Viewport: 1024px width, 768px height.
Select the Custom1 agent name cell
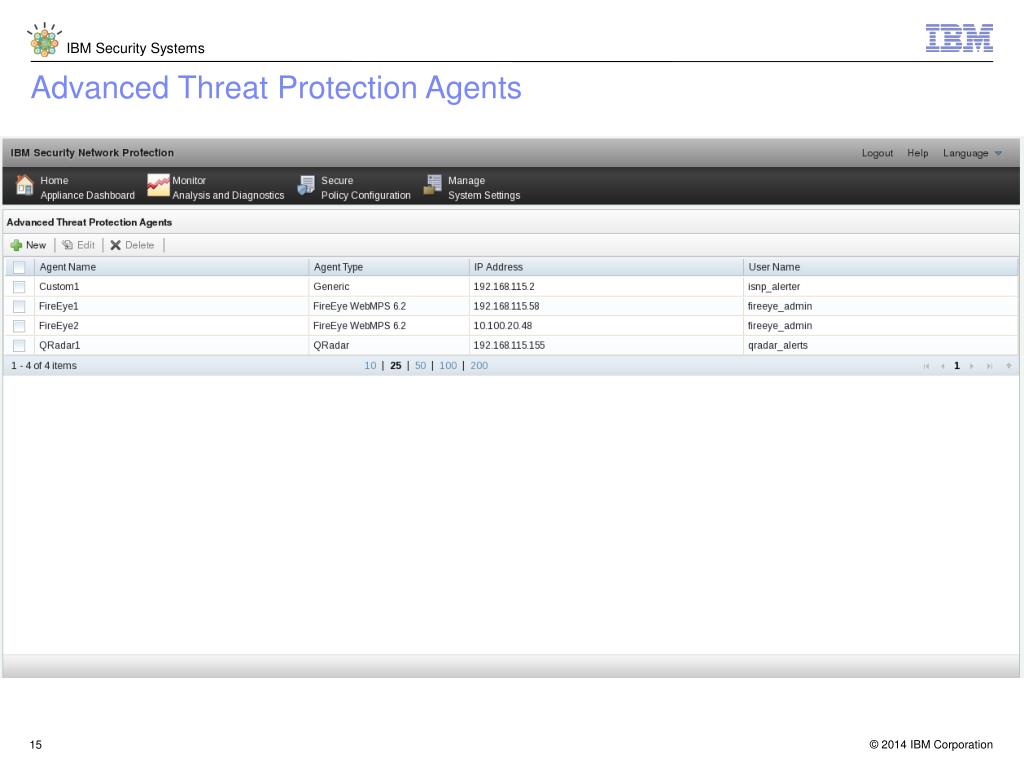coord(171,287)
